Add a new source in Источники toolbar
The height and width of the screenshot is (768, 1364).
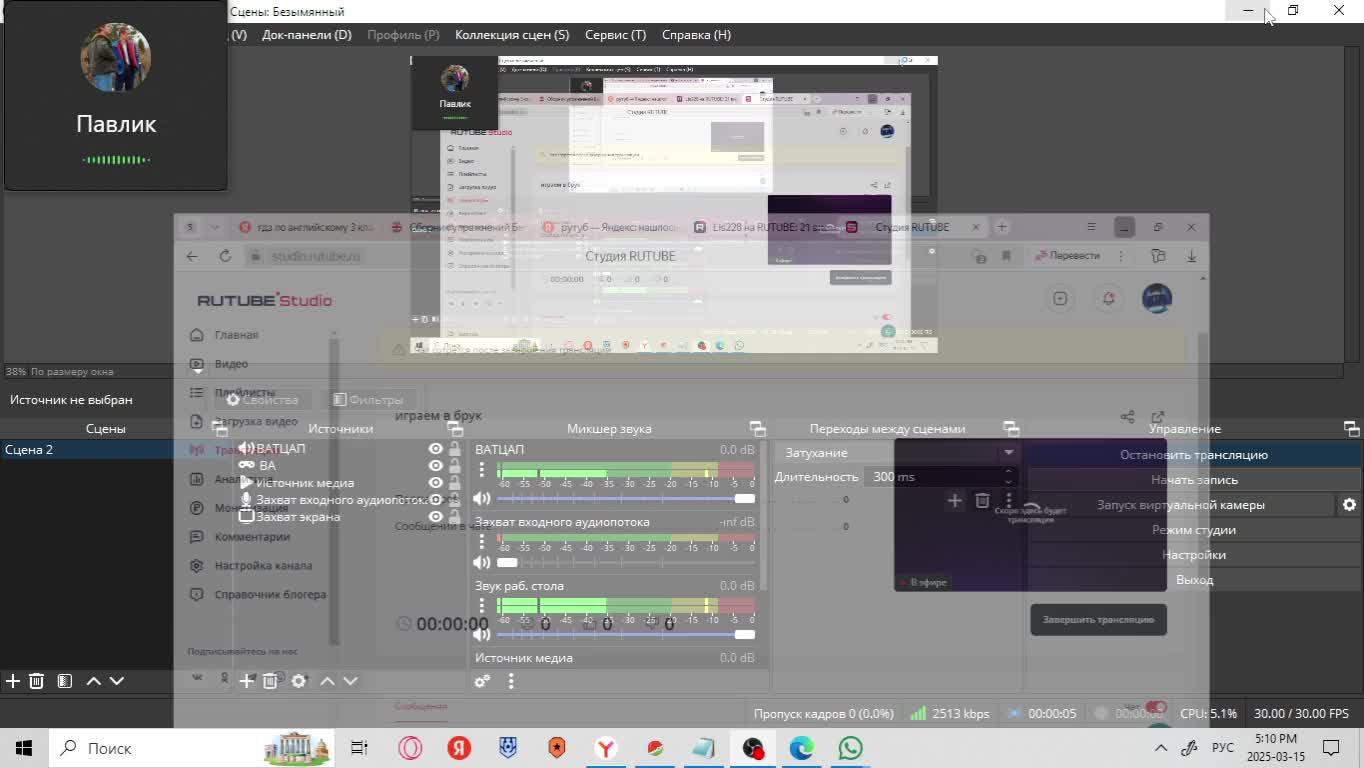[x=246, y=681]
